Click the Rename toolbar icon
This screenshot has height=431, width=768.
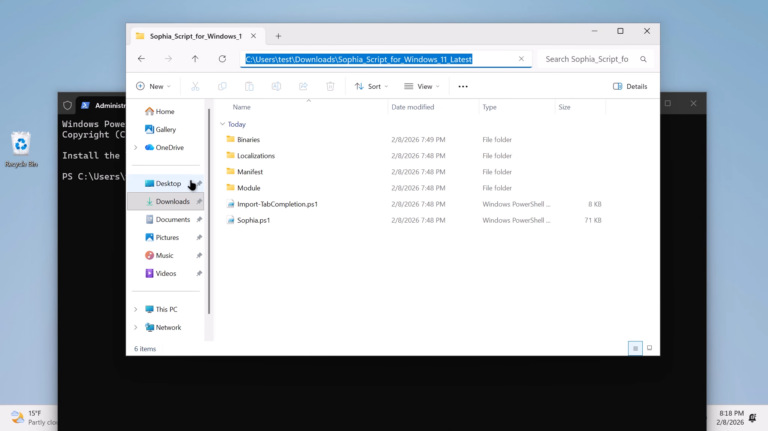tap(276, 86)
